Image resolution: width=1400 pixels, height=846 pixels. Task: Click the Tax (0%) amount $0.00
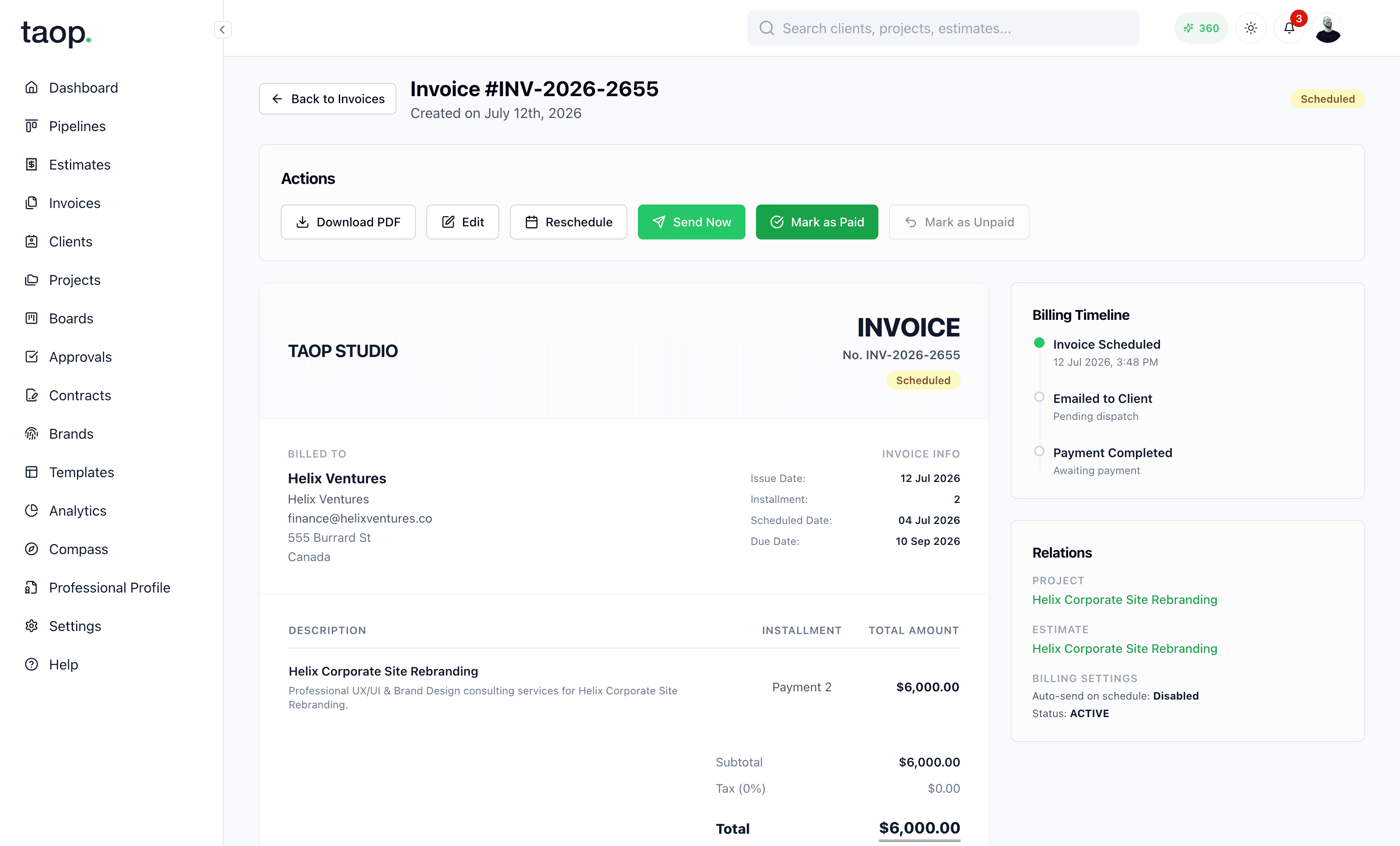(x=943, y=788)
